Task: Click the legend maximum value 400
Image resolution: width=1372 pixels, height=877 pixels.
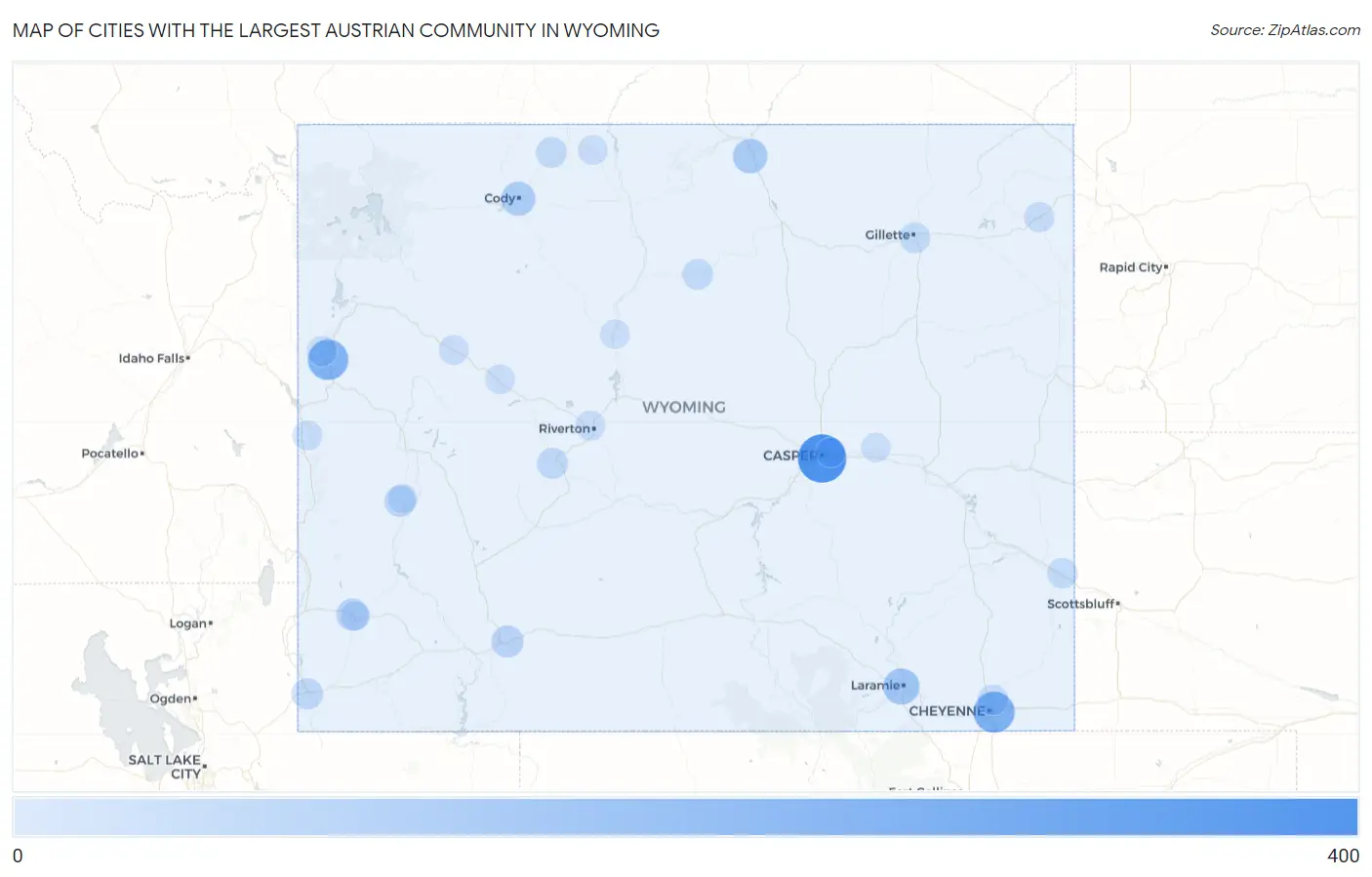Action: [1343, 856]
